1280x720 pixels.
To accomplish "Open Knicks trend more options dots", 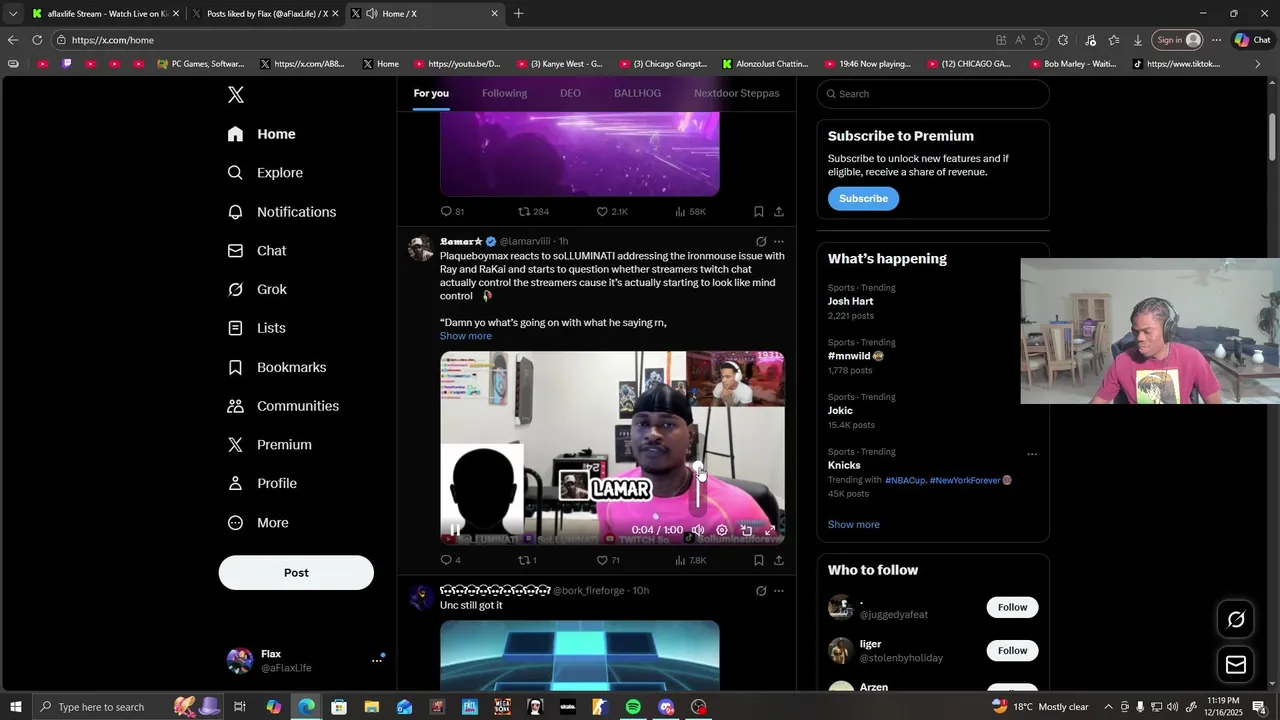I will (1032, 454).
